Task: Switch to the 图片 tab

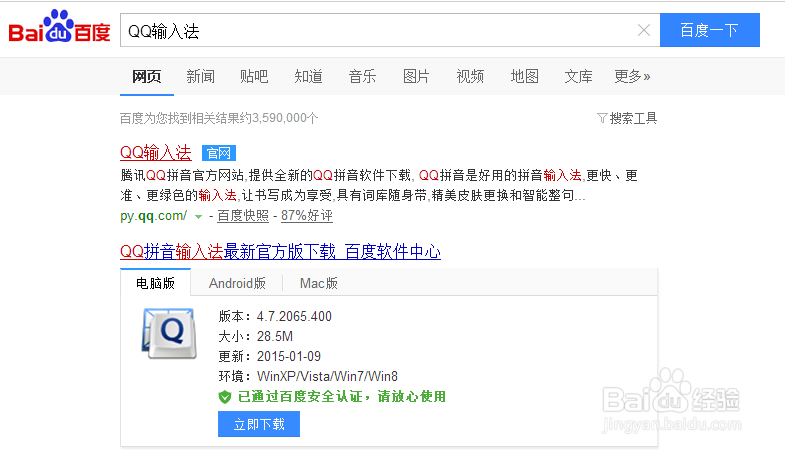Action: [416, 77]
